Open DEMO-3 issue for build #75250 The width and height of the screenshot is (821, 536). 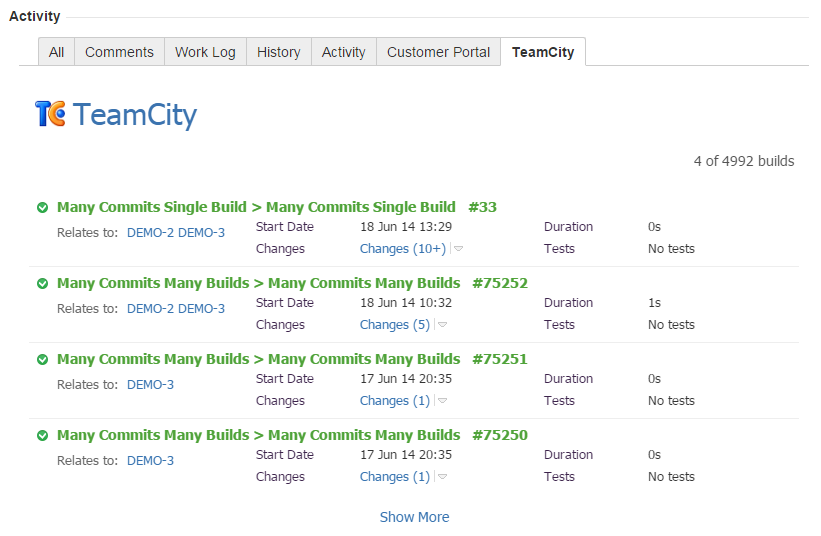(x=150, y=461)
